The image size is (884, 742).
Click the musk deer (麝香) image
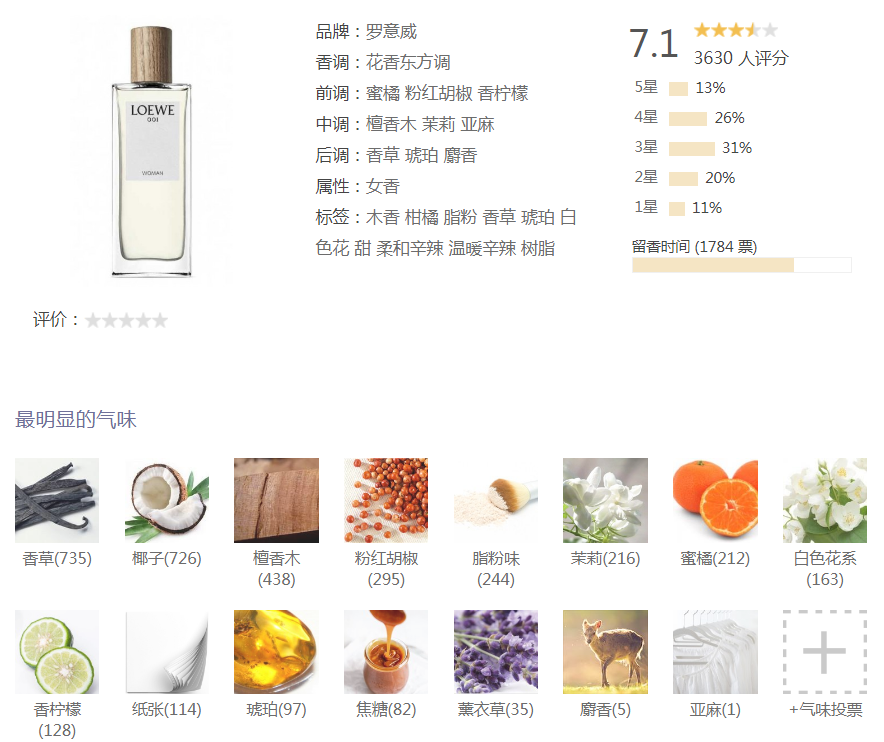tap(605, 652)
